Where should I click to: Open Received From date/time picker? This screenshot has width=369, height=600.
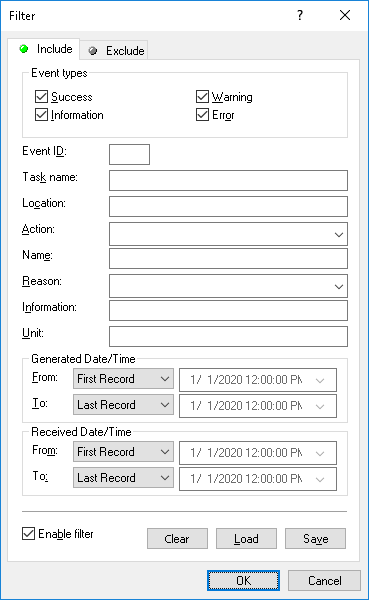(258, 453)
